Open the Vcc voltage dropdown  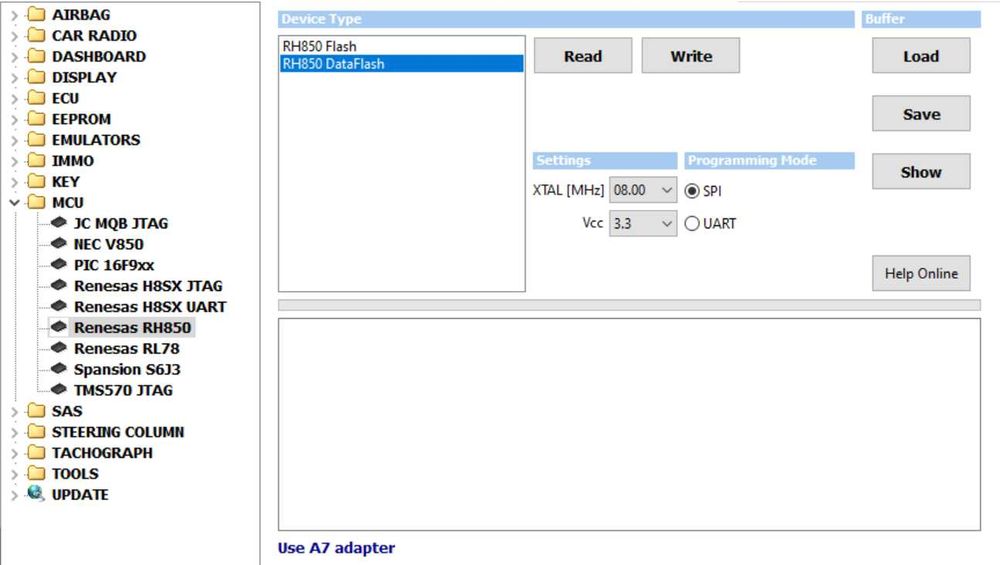(x=643, y=224)
